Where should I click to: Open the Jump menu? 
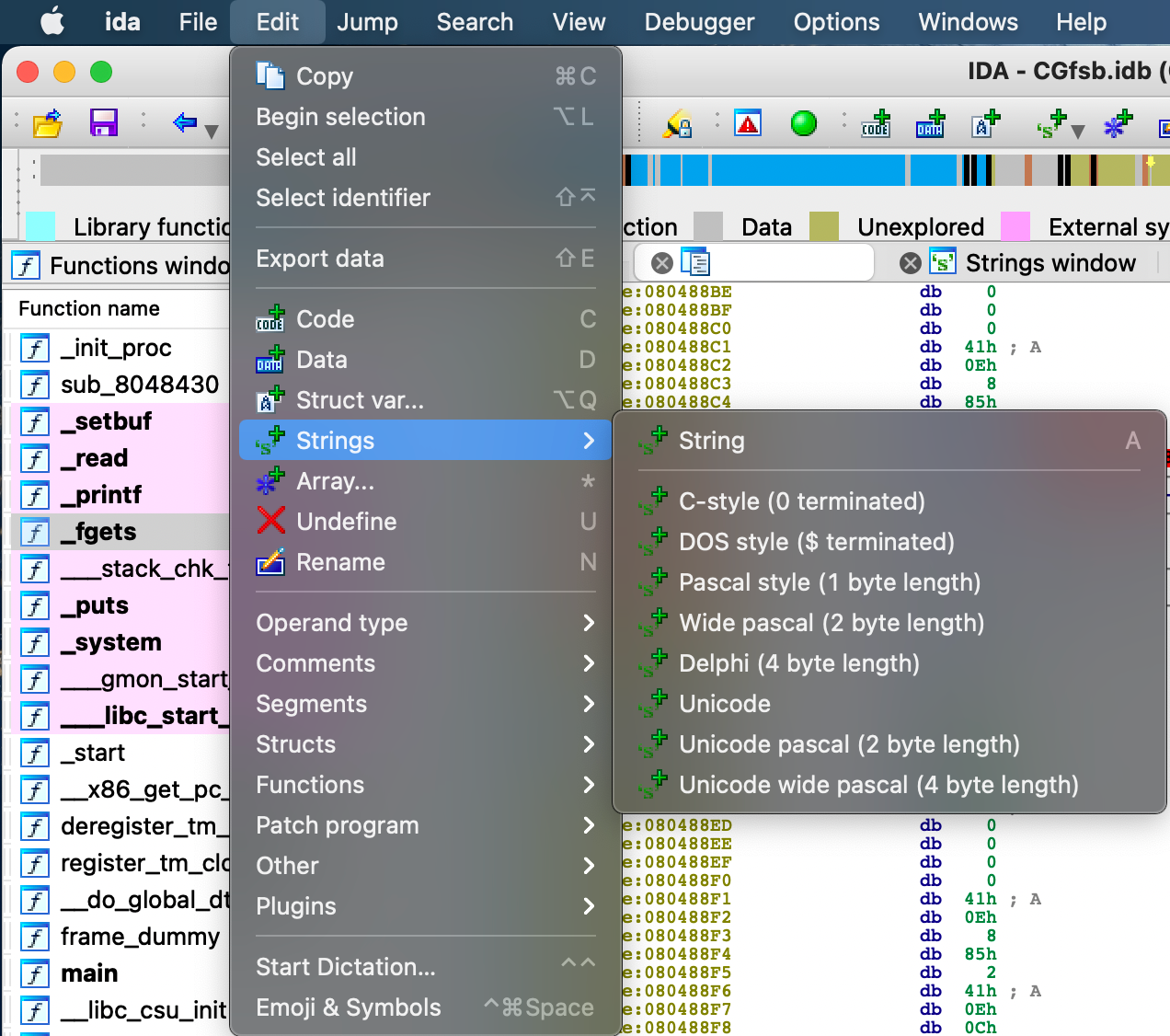pos(367,22)
